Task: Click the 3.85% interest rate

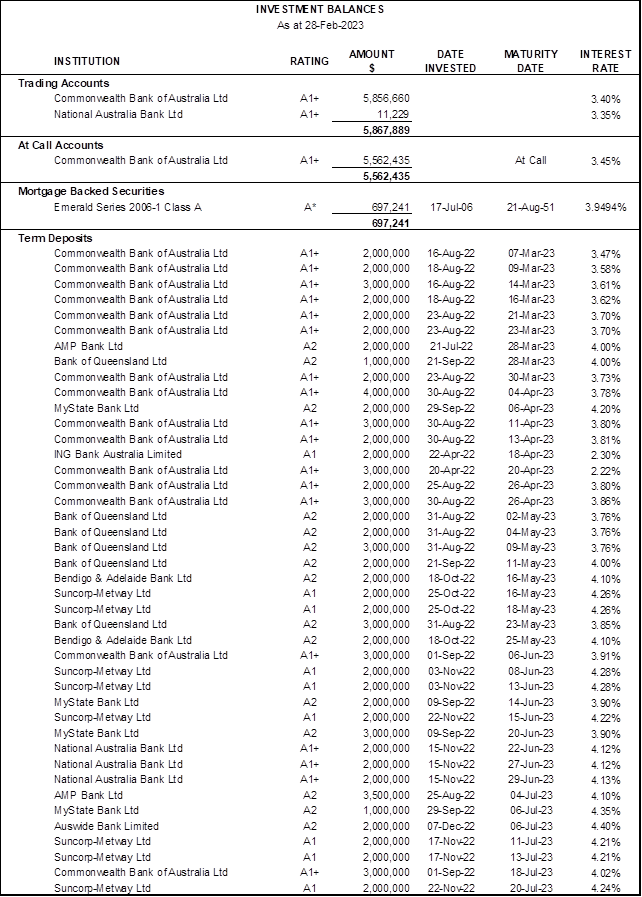Action: coord(606,626)
